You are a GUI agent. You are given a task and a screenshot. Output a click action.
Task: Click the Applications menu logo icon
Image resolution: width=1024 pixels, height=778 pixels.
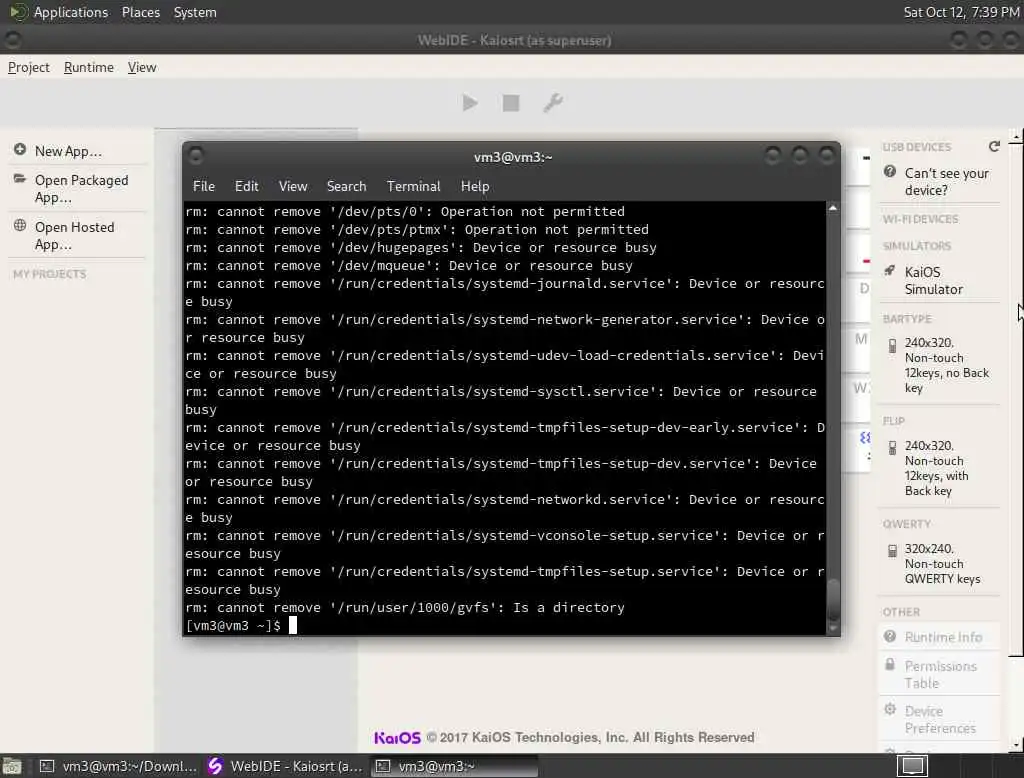coord(18,12)
